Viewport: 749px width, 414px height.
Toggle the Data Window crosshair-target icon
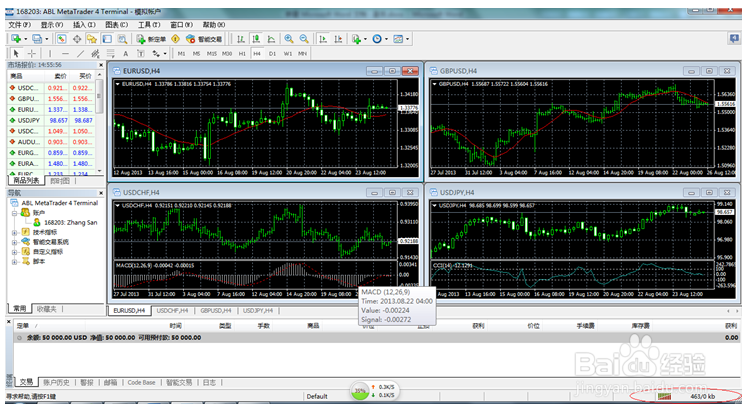coord(77,39)
